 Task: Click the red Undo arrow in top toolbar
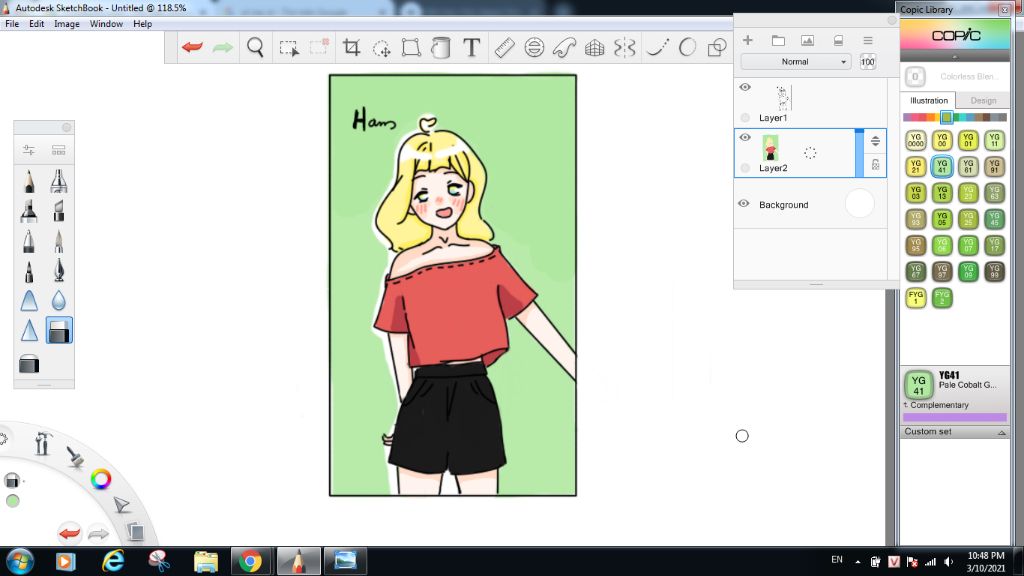tap(192, 47)
